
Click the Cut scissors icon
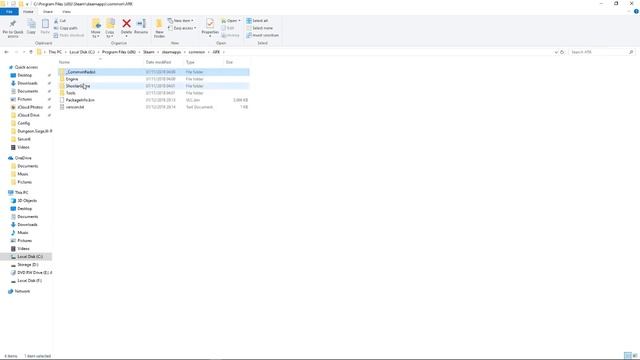pyautogui.click(x=56, y=20)
